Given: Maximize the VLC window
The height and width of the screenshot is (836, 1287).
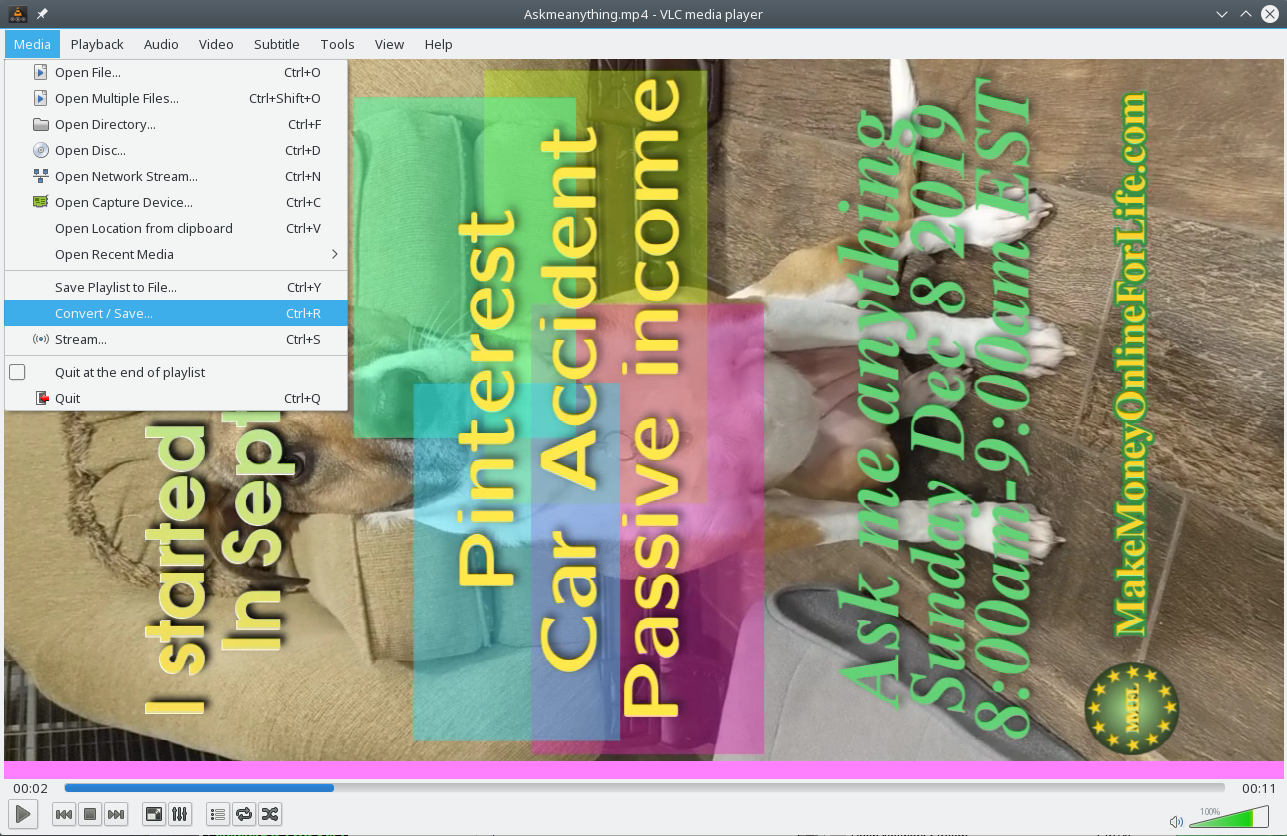Looking at the screenshot, I should [1246, 14].
